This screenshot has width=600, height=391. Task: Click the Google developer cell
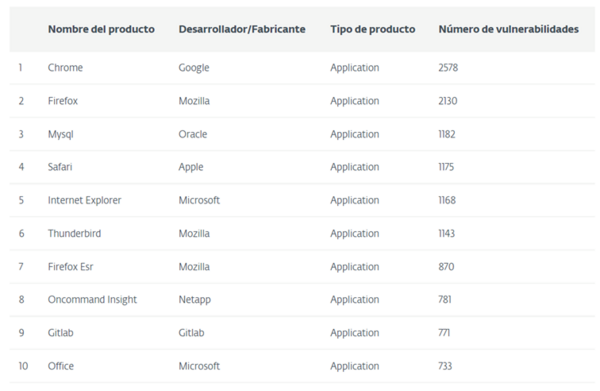(x=194, y=68)
